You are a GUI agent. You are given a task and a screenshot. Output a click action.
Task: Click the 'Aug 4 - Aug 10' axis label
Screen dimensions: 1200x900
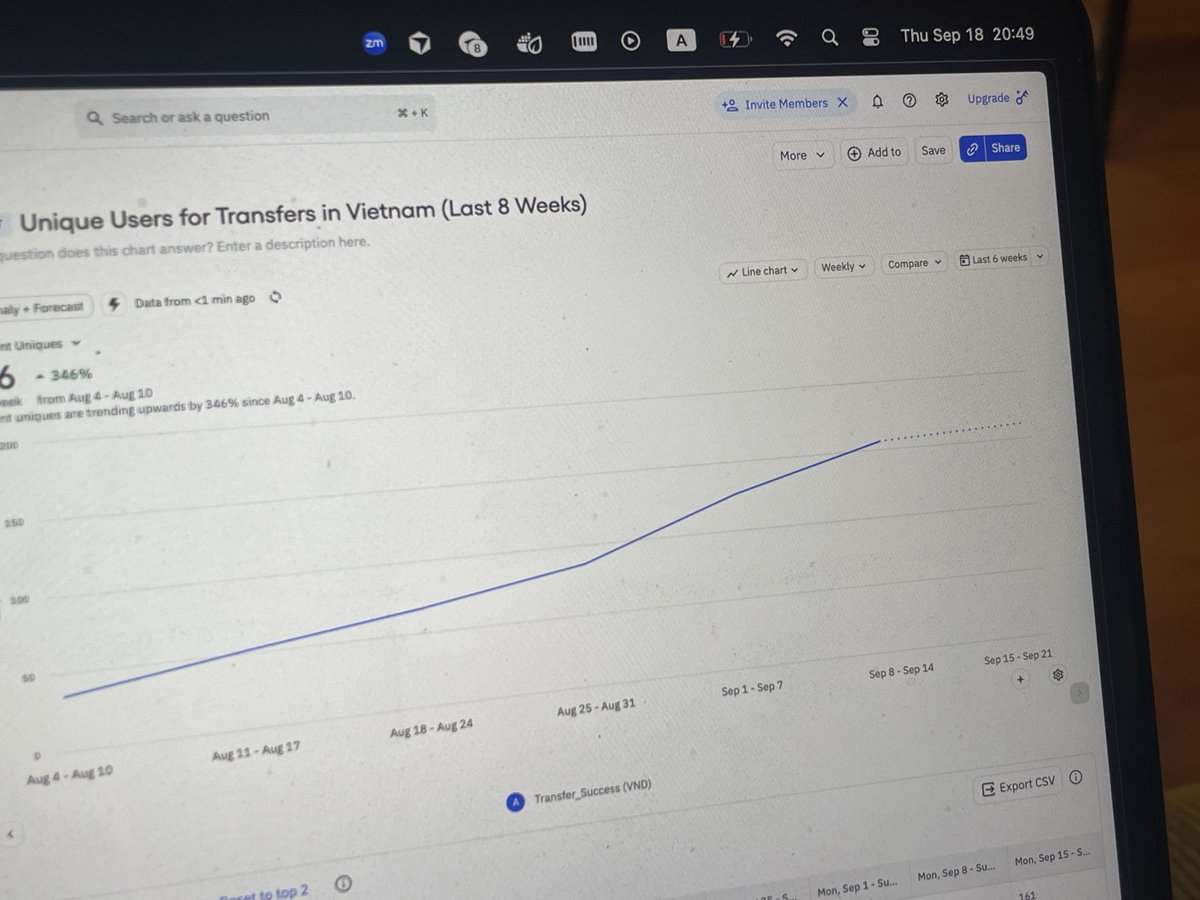click(x=70, y=775)
